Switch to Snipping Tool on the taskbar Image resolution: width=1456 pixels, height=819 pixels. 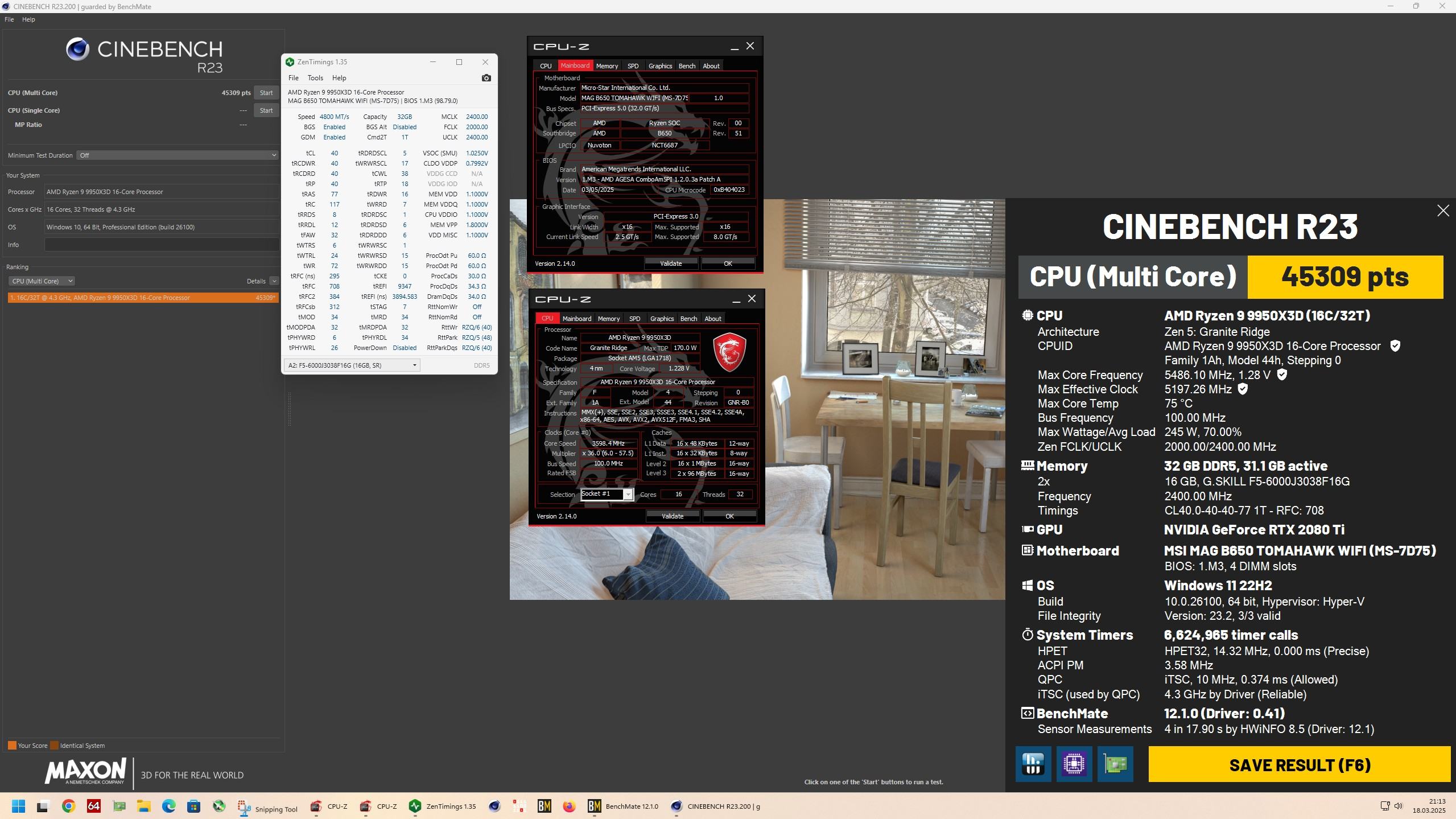pyautogui.click(x=268, y=806)
